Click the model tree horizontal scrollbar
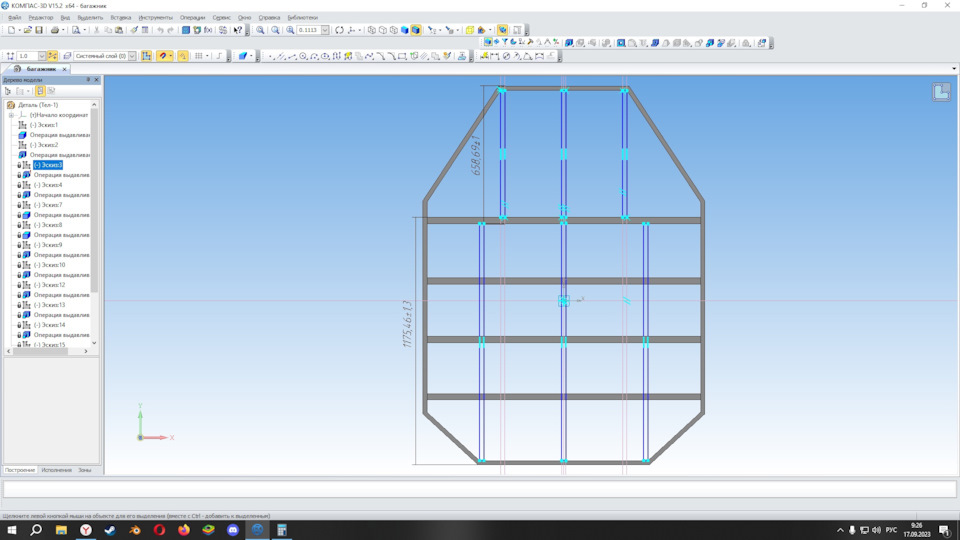 tap(40, 351)
